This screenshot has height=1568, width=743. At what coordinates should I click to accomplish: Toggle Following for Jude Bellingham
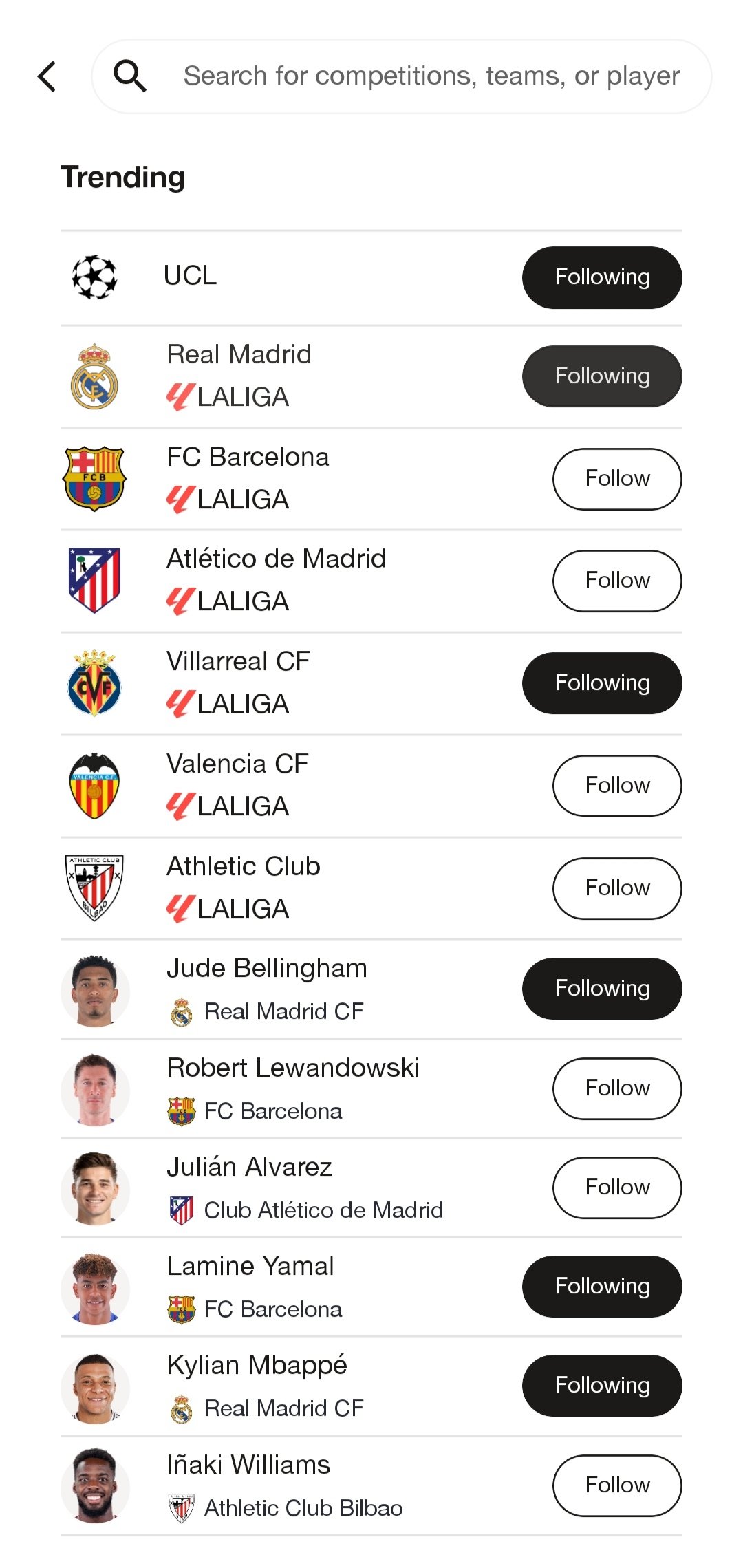[602, 989]
